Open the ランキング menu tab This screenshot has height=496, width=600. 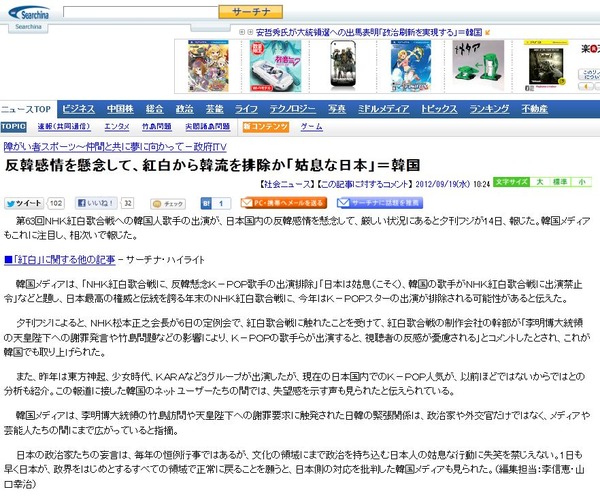coord(489,109)
